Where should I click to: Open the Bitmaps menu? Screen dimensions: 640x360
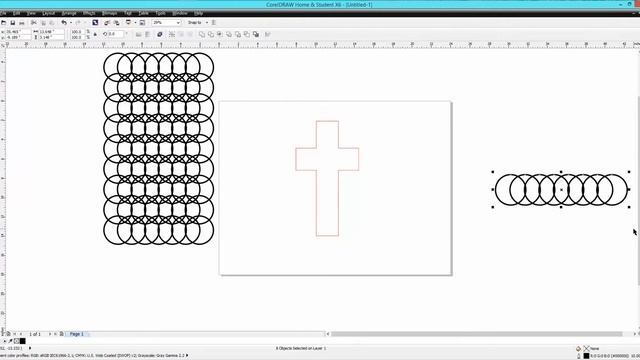(109, 13)
